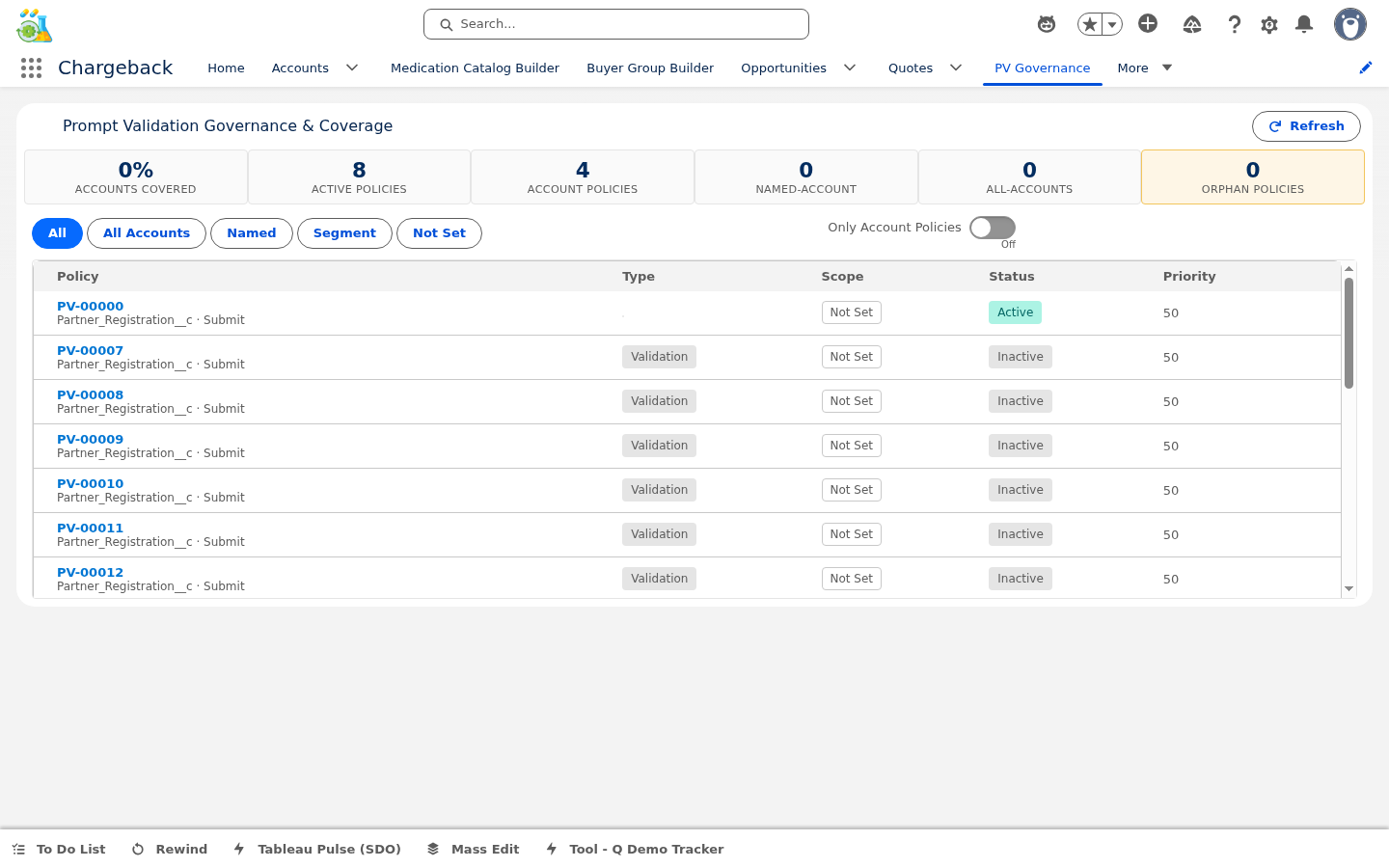Go to the Home tab

tap(226, 68)
